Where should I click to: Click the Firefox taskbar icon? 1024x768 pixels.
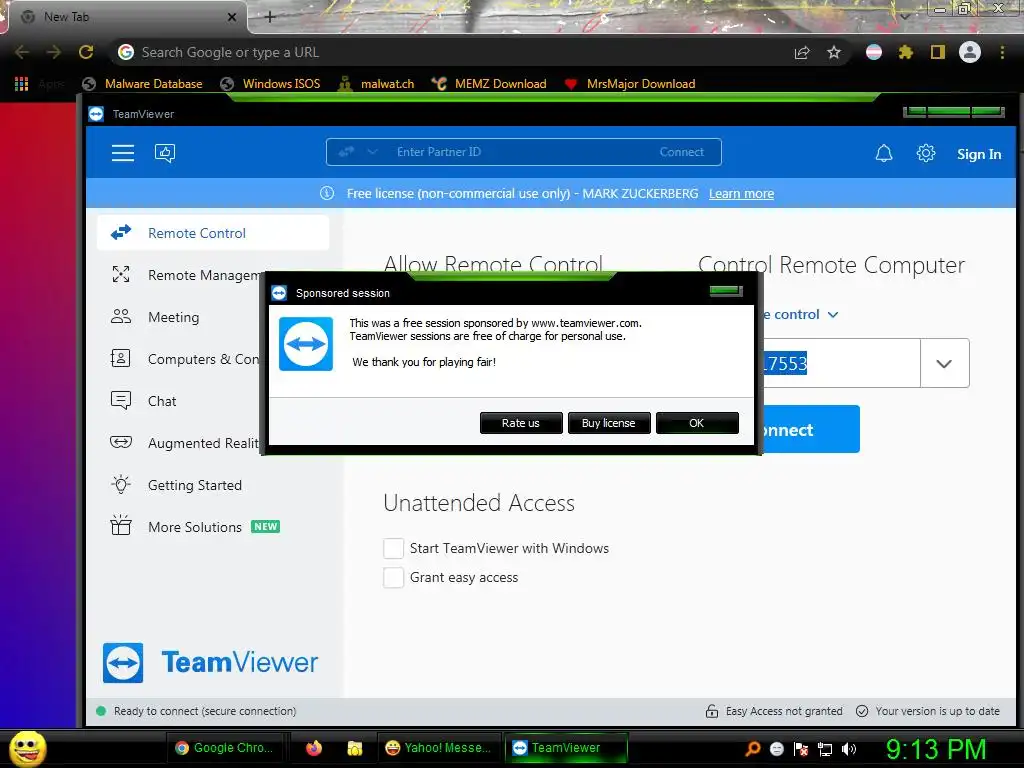pos(314,748)
